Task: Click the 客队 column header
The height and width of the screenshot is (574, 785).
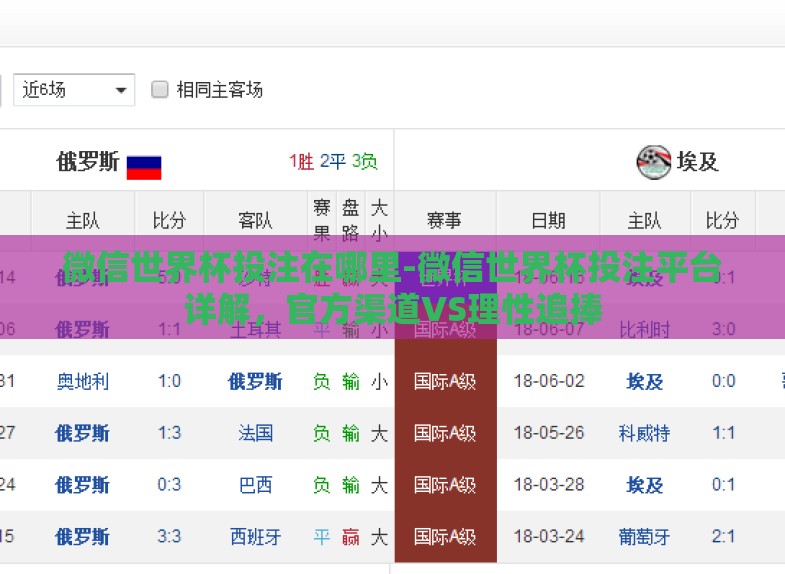Action: coord(255,220)
